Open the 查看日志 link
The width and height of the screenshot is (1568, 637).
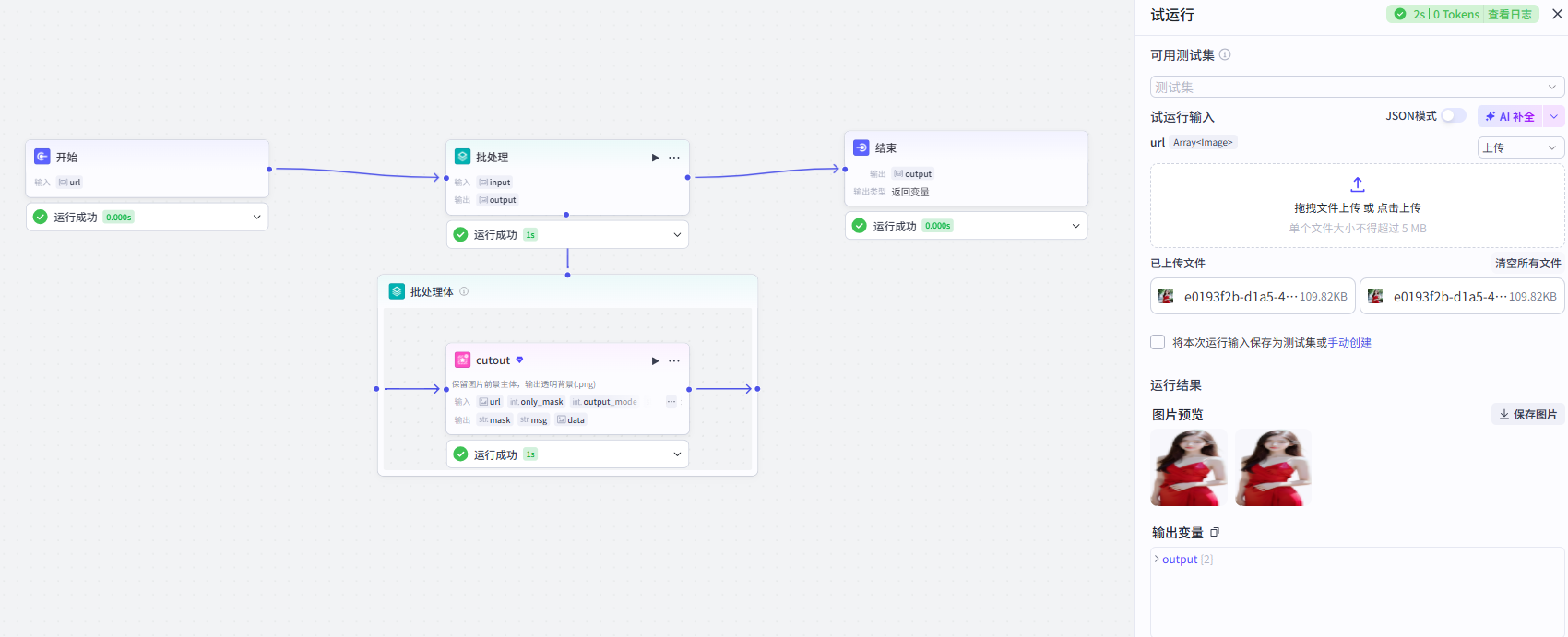tap(1510, 14)
